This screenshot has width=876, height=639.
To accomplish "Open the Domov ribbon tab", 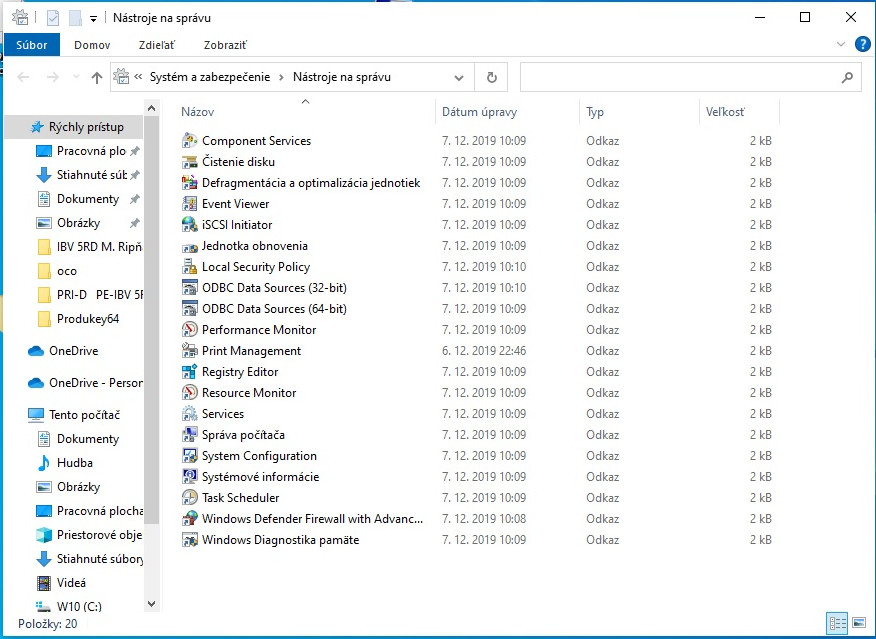I will click(x=92, y=45).
